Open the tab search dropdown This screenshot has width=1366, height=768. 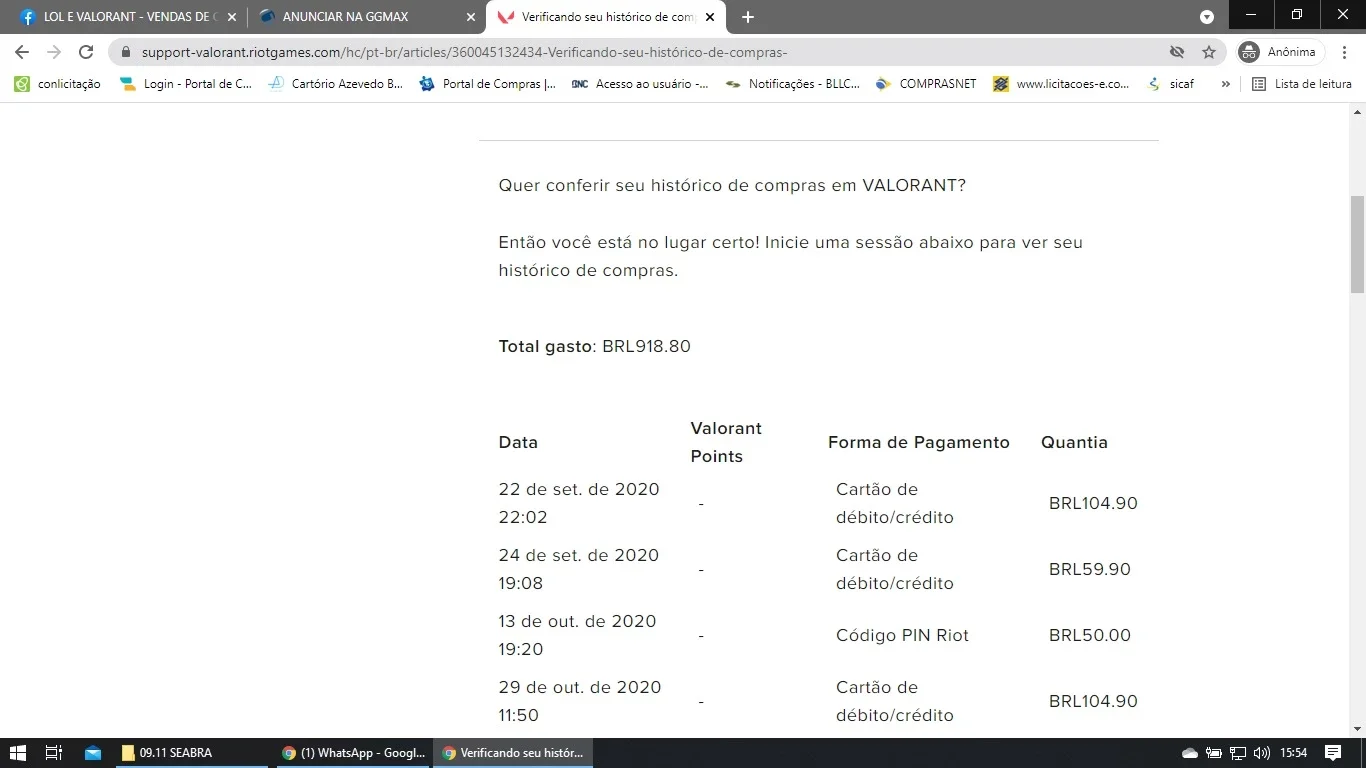[x=1207, y=17]
